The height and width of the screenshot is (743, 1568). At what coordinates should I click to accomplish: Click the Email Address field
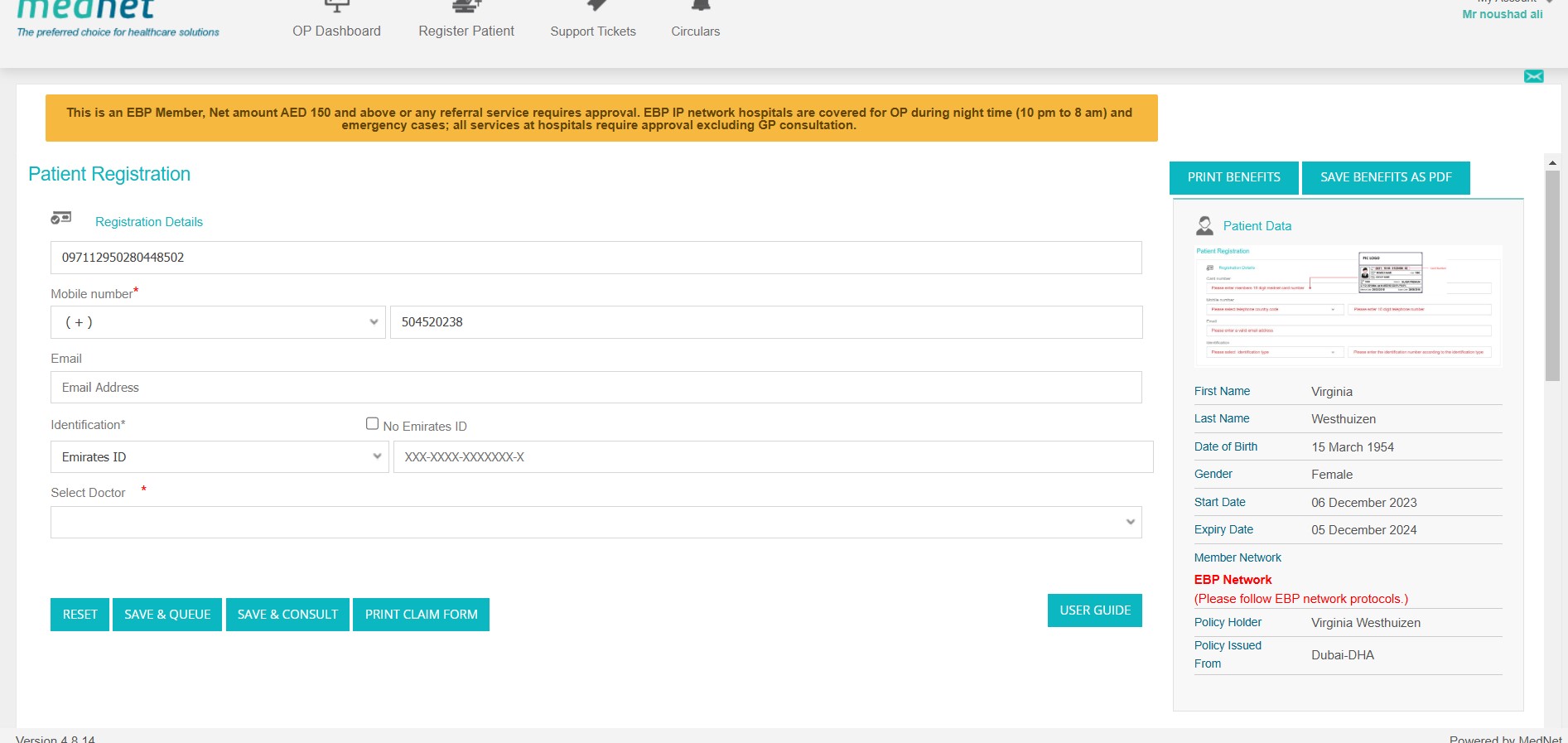pyautogui.click(x=596, y=388)
